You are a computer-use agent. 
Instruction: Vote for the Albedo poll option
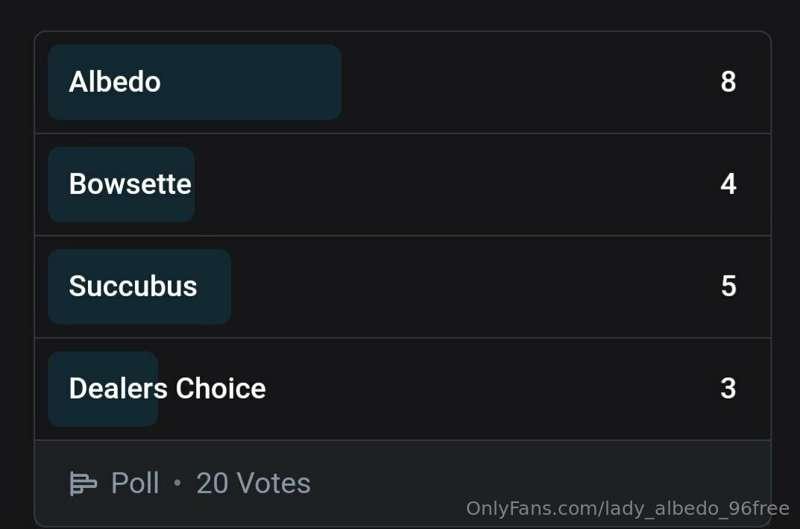click(403, 82)
